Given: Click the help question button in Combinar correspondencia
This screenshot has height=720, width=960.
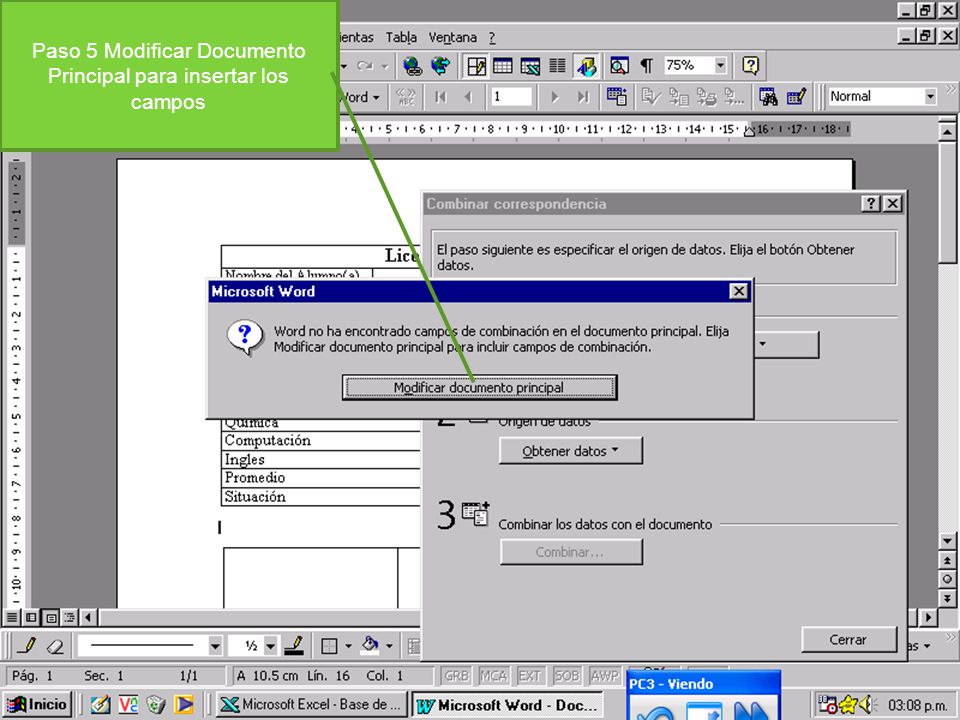Looking at the screenshot, I should tap(871, 203).
